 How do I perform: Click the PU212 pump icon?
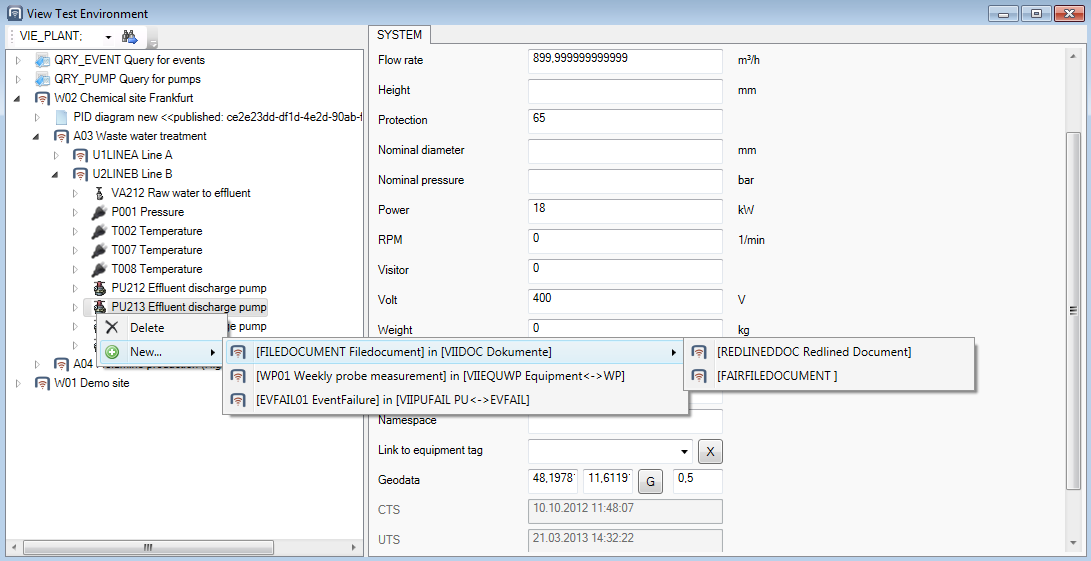[99, 288]
